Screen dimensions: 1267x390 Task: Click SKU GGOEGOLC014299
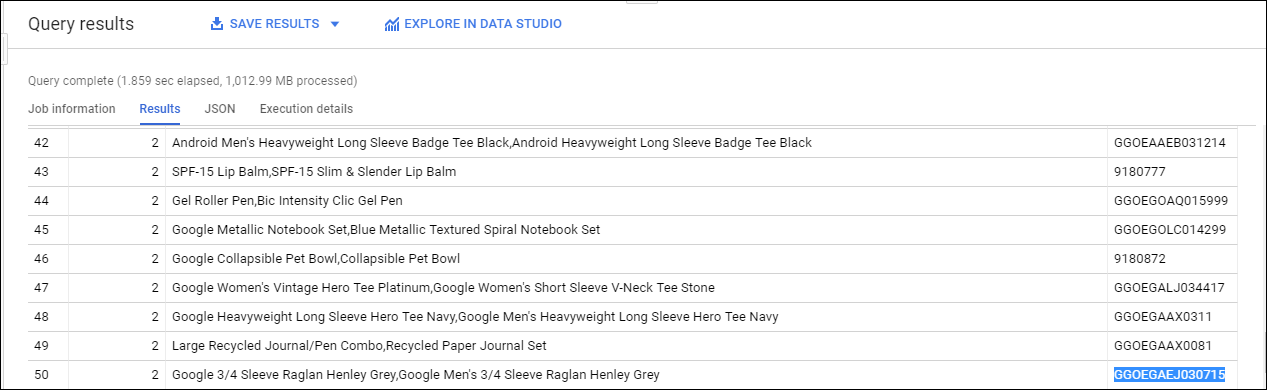tap(1170, 230)
